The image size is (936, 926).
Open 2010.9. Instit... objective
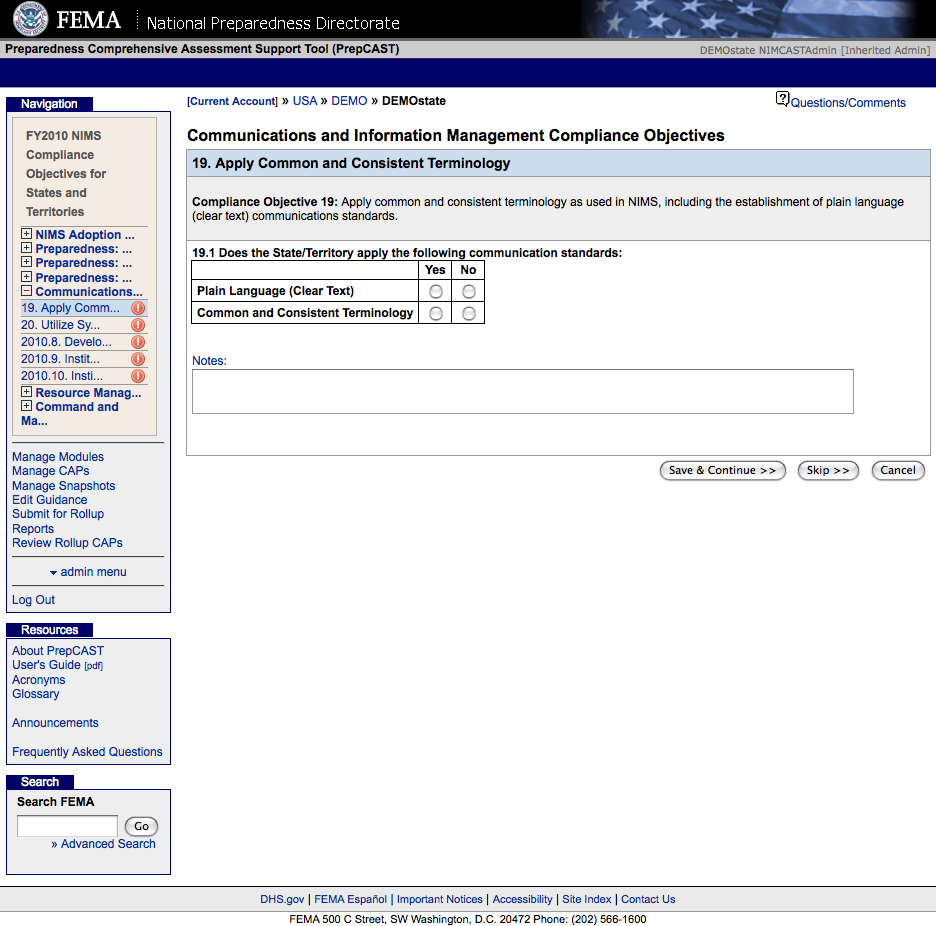[60, 359]
